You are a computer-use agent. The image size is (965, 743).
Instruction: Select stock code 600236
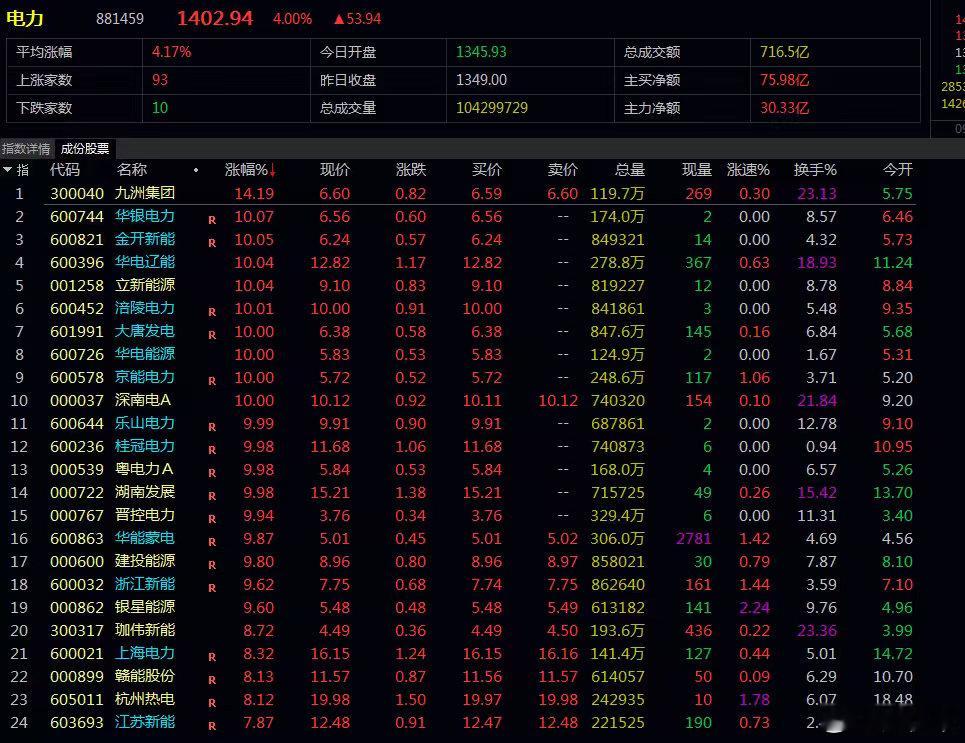tap(77, 446)
